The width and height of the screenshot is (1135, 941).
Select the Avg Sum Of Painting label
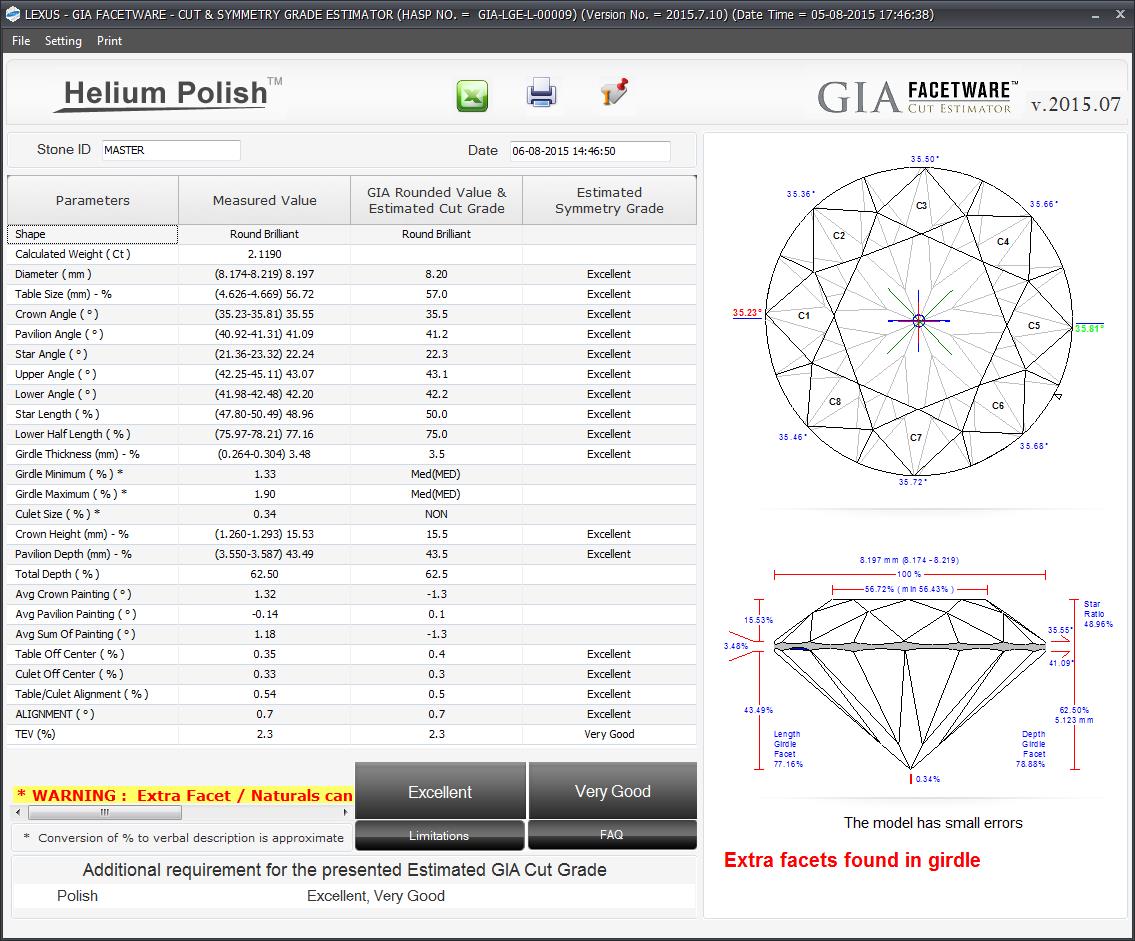75,634
